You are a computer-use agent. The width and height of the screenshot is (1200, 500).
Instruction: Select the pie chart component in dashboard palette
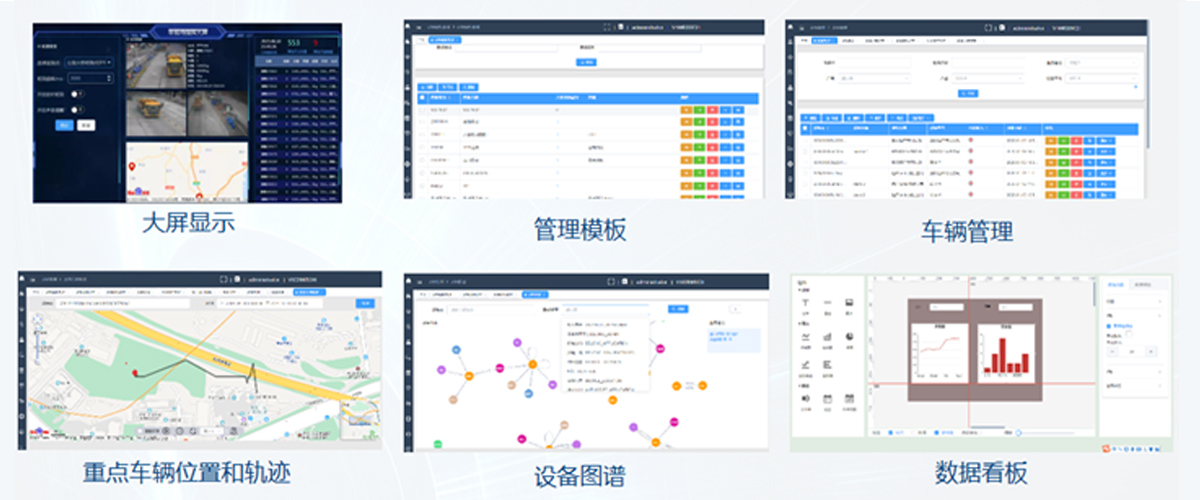point(849,338)
